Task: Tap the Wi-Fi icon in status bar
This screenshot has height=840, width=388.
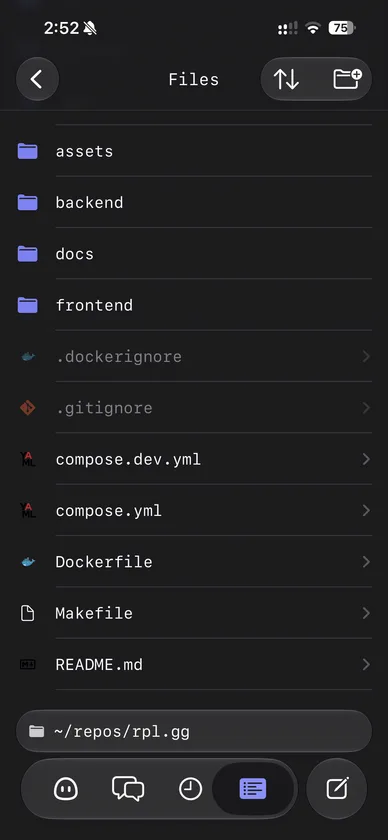Action: pos(312,28)
